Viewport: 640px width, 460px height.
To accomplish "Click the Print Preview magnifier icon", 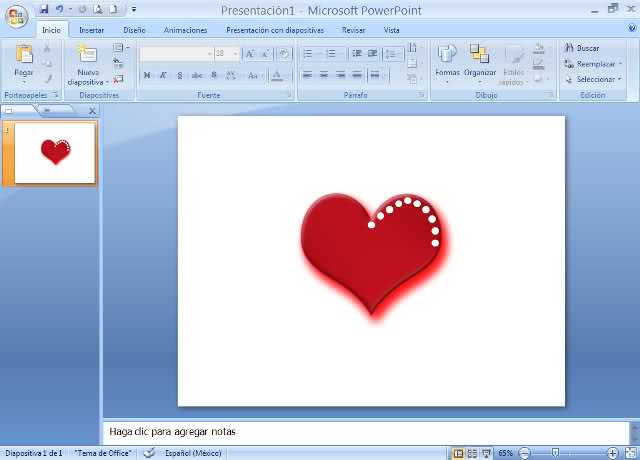I will pos(98,9).
